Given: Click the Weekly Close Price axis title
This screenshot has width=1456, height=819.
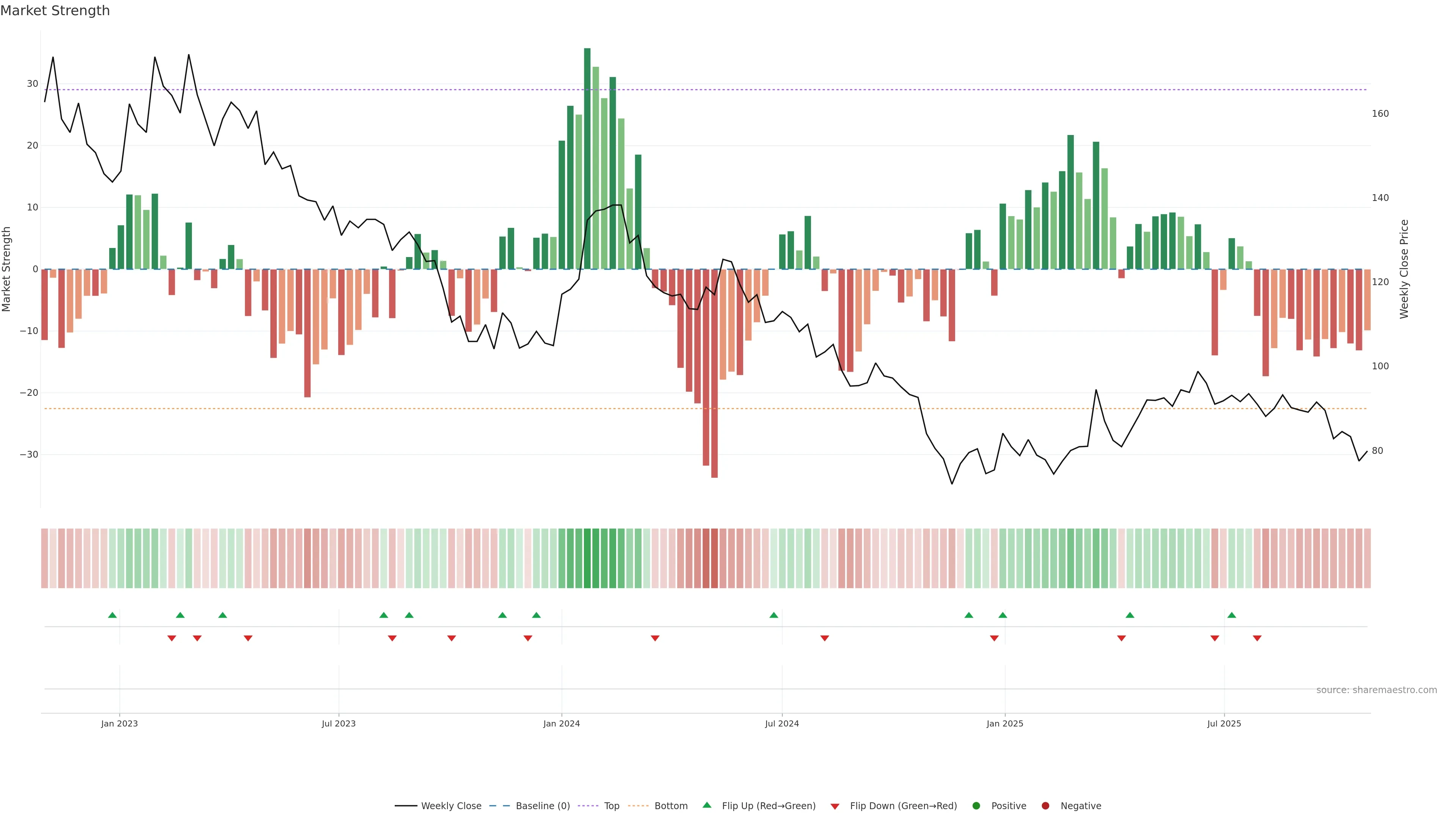Looking at the screenshot, I should [1404, 269].
